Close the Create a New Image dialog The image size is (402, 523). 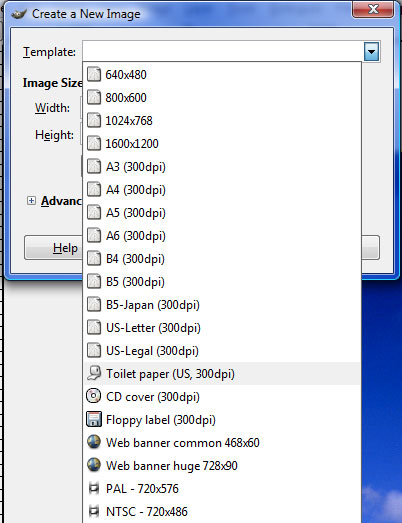[x=373, y=9]
